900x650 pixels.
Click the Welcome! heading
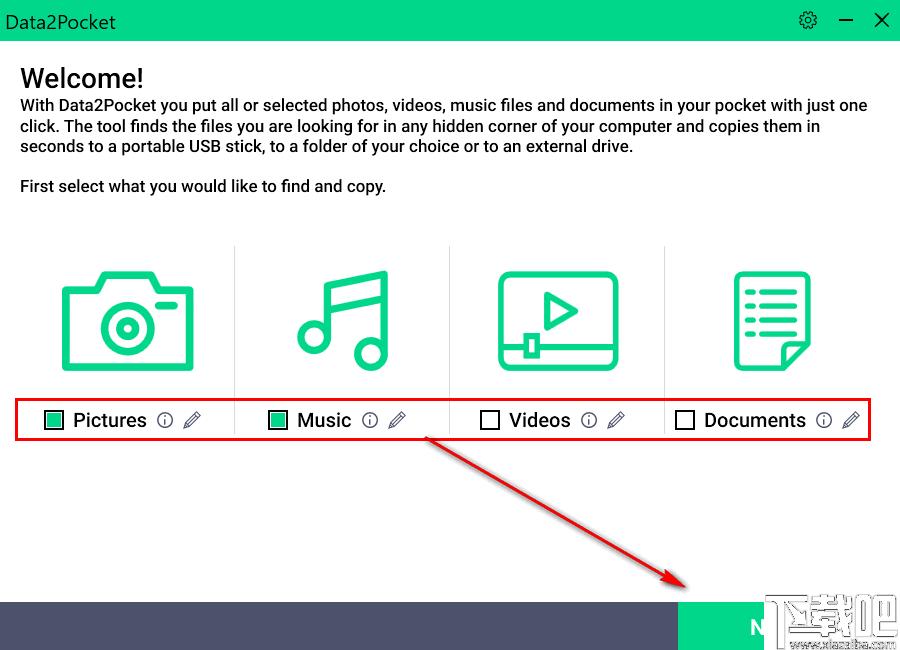pyautogui.click(x=82, y=78)
